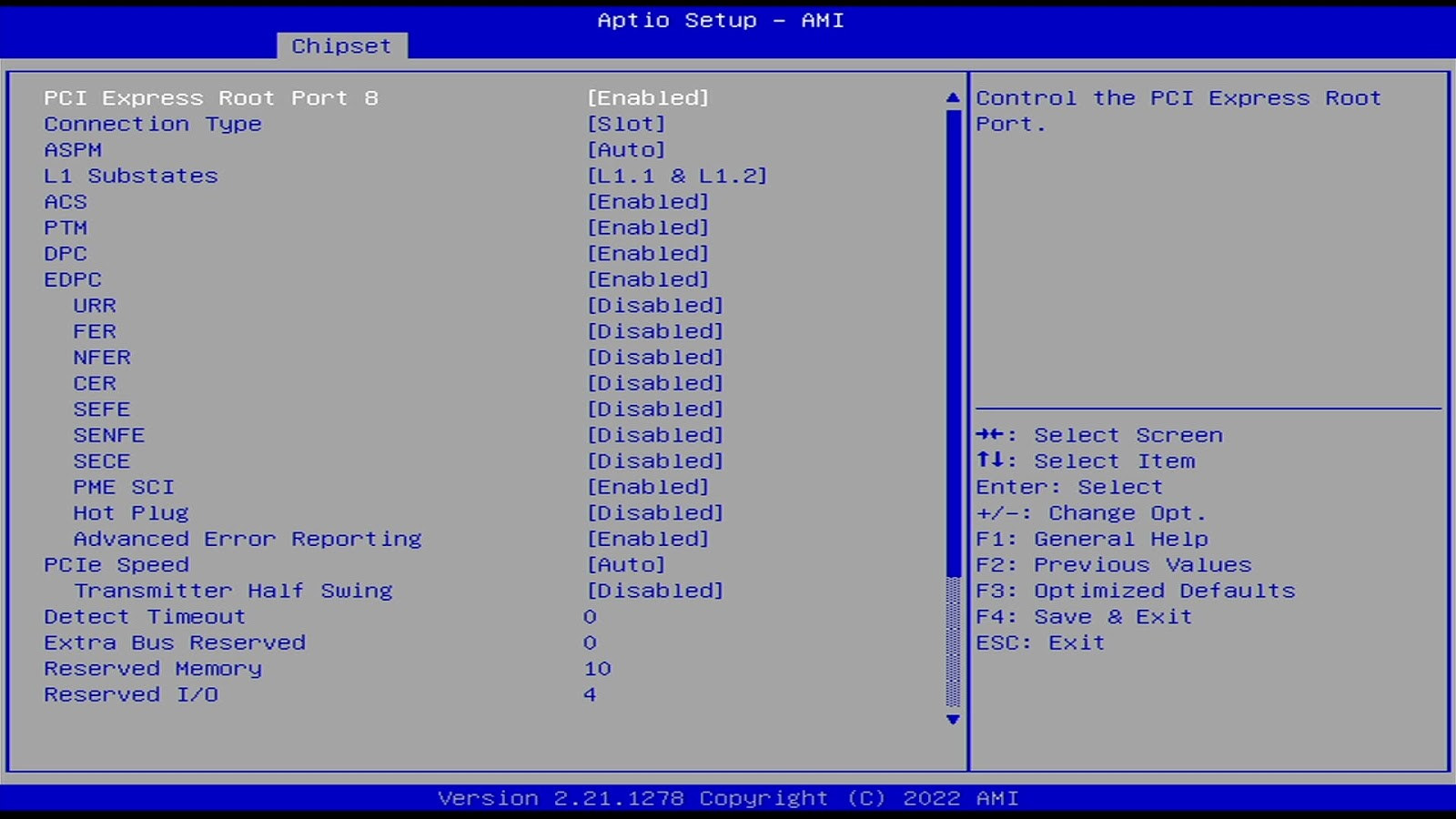Toggle FER [Disabled] value
This screenshot has height=819, width=1456.
[655, 331]
